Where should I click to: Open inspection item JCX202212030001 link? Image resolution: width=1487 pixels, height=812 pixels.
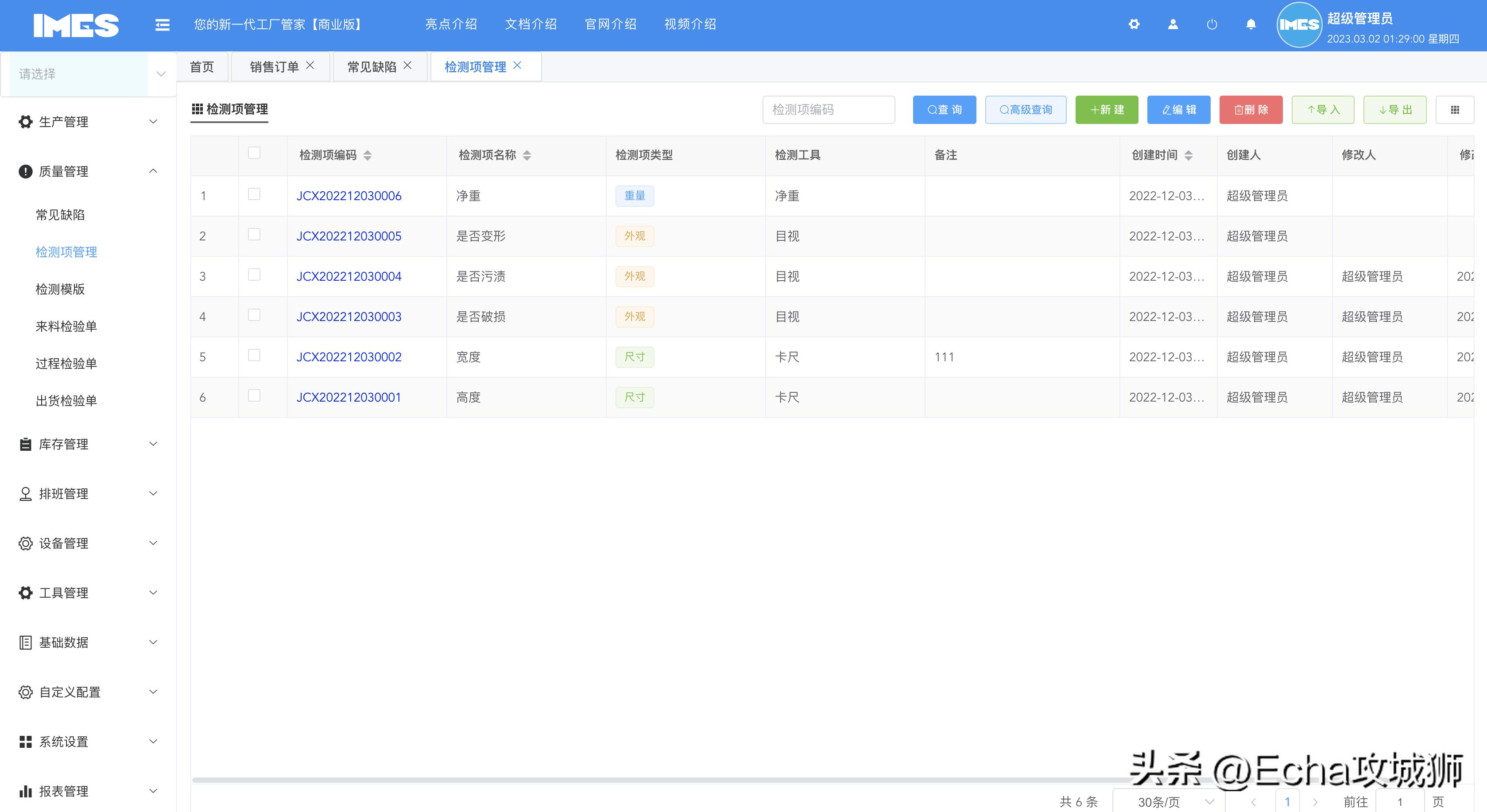(349, 396)
